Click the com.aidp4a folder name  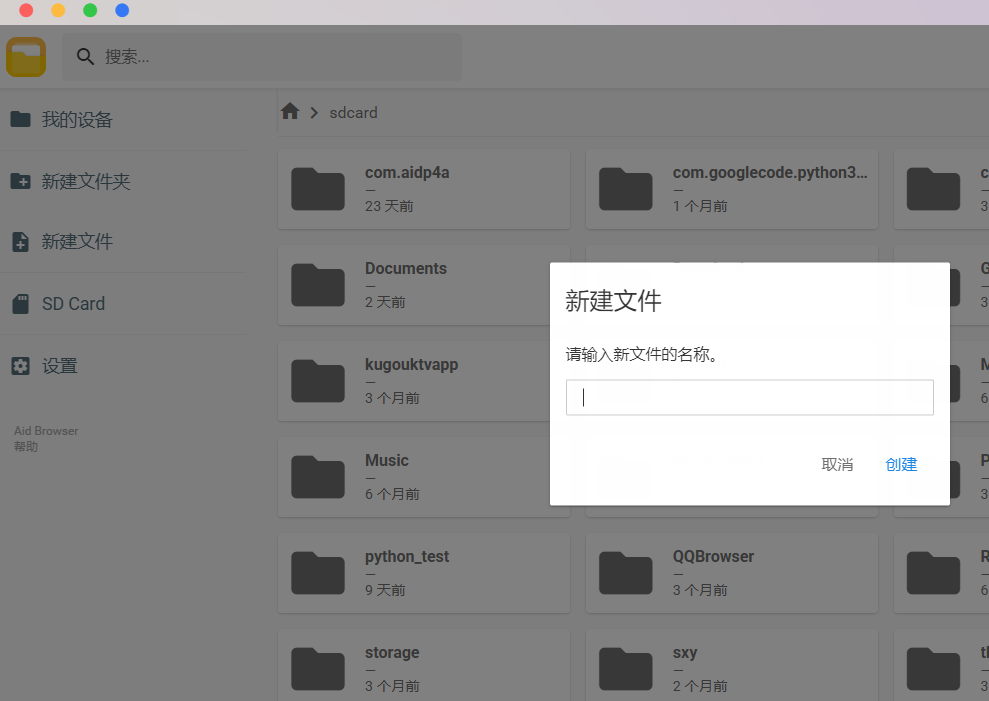point(407,172)
